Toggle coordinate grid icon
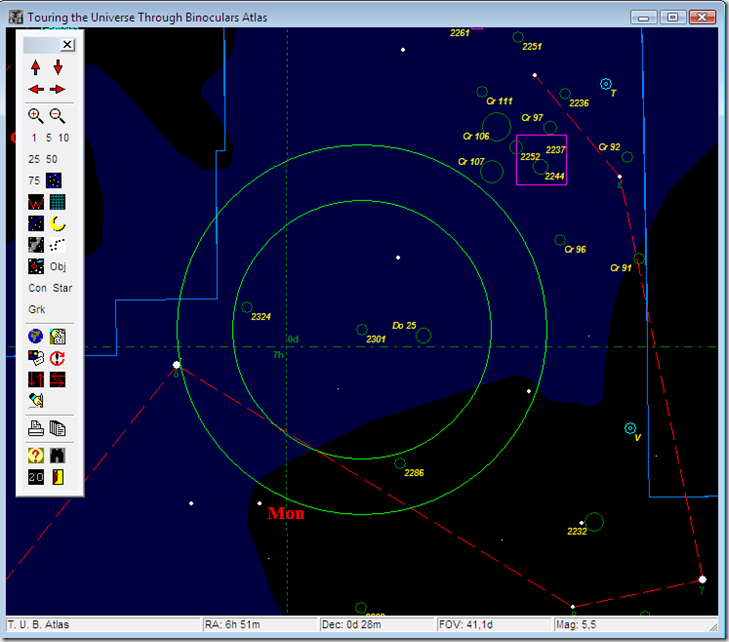The height and width of the screenshot is (642, 729). [x=58, y=202]
